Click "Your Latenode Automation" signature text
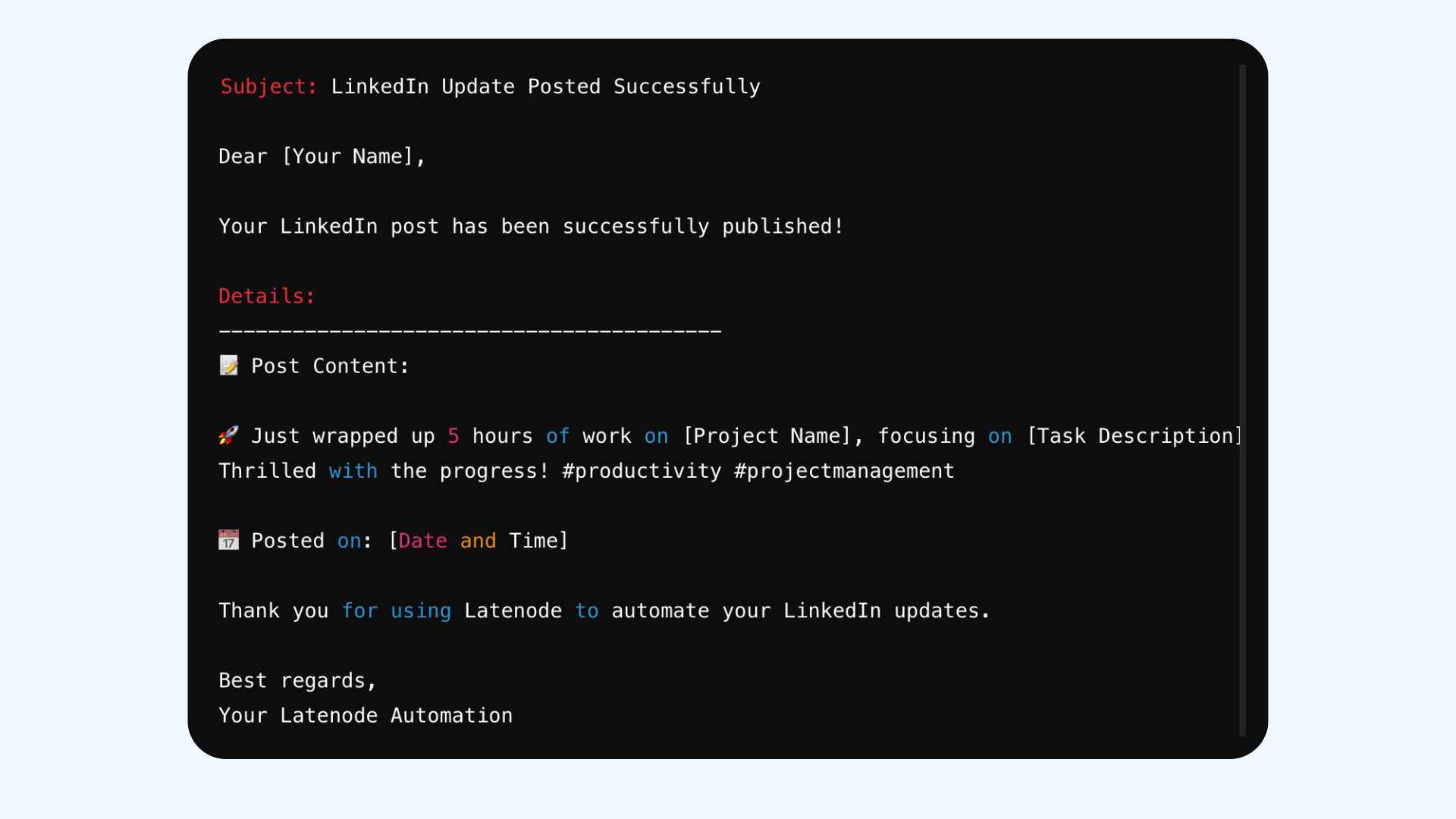 coord(365,715)
